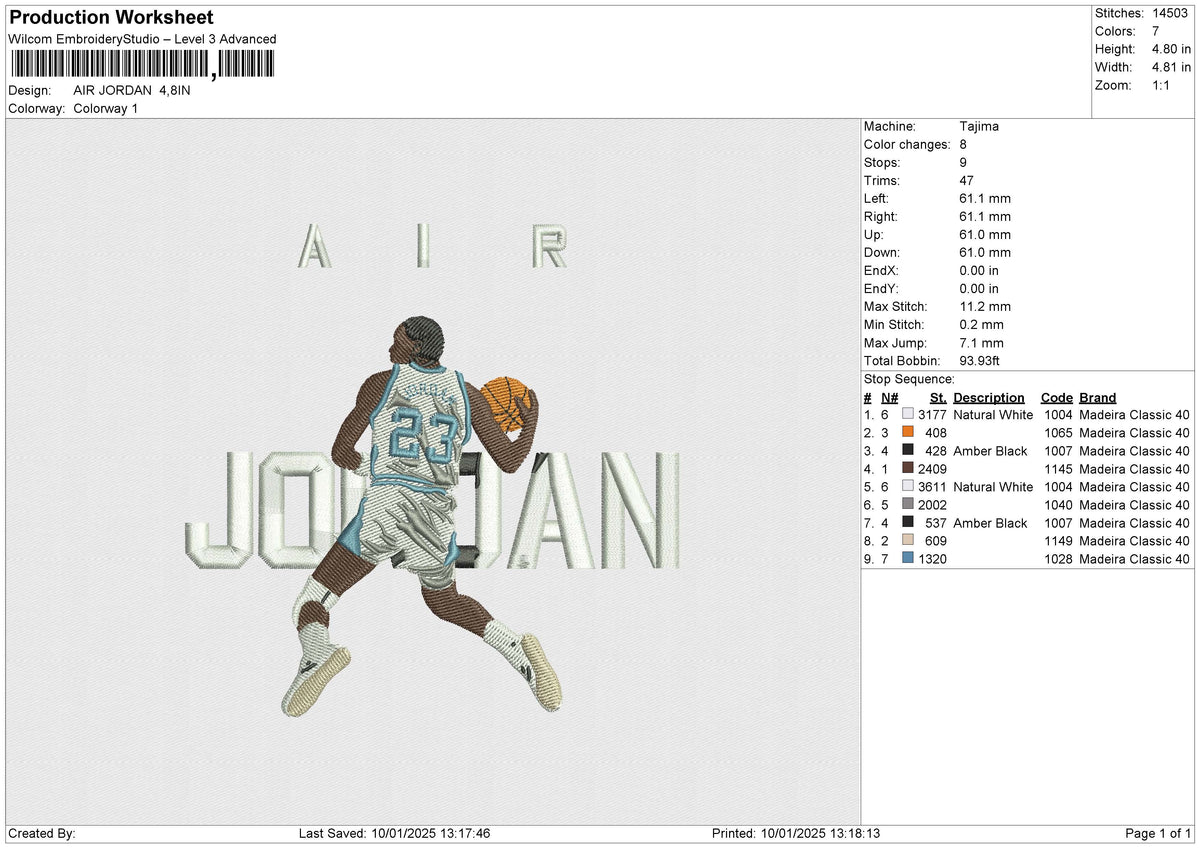The width and height of the screenshot is (1200, 848).
Task: Select the blue swatch for code 1028
Action: 908,559
